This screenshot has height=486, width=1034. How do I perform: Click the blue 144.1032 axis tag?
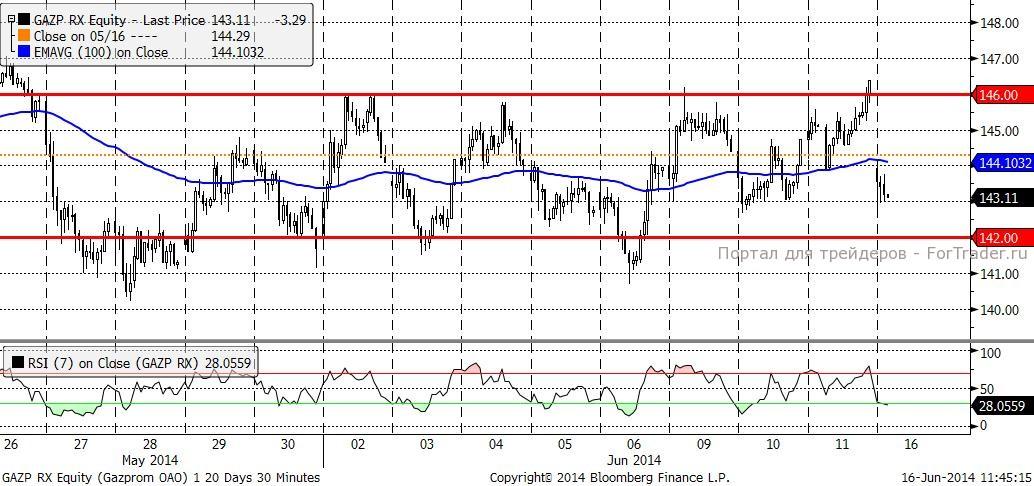pyautogui.click(x=1003, y=162)
